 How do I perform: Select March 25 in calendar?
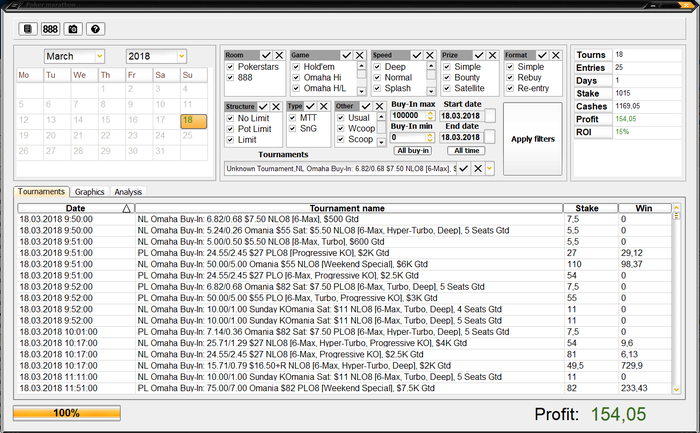(x=194, y=136)
